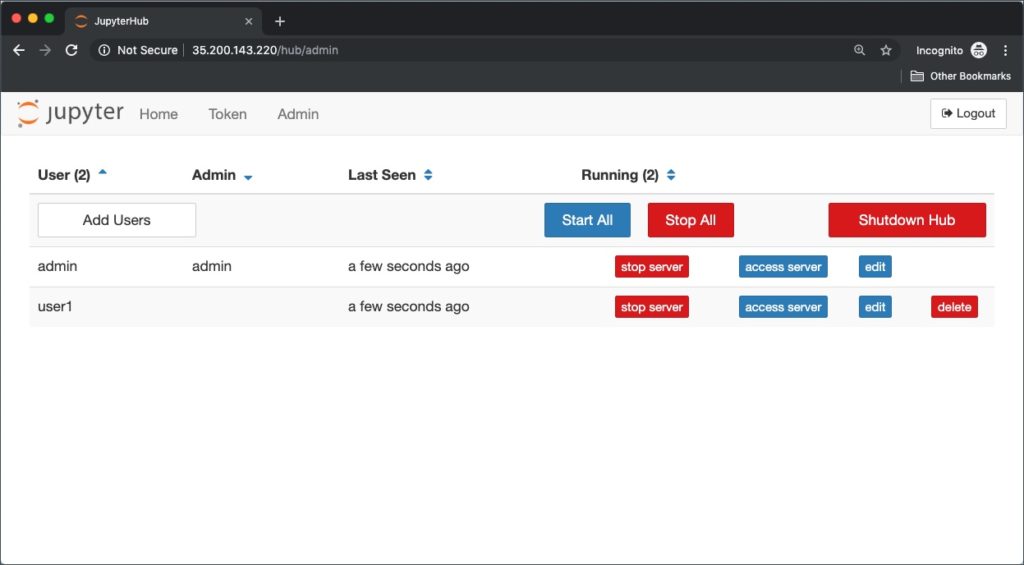1024x565 pixels.
Task: Reload the page with refresh icon
Action: click(71, 50)
